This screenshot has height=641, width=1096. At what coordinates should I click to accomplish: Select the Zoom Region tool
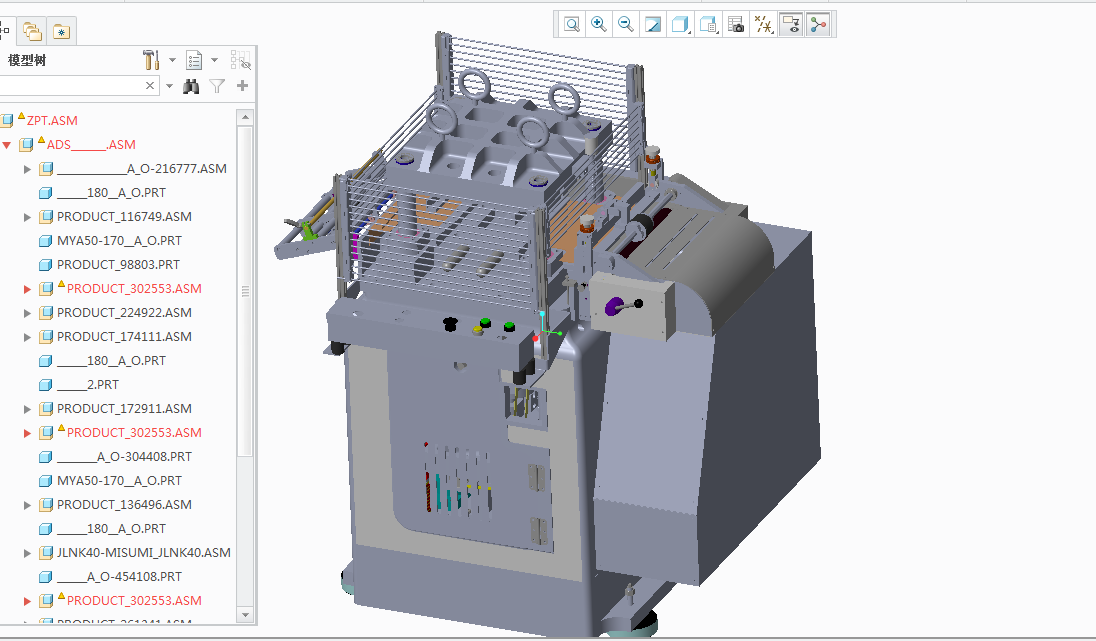pos(571,23)
